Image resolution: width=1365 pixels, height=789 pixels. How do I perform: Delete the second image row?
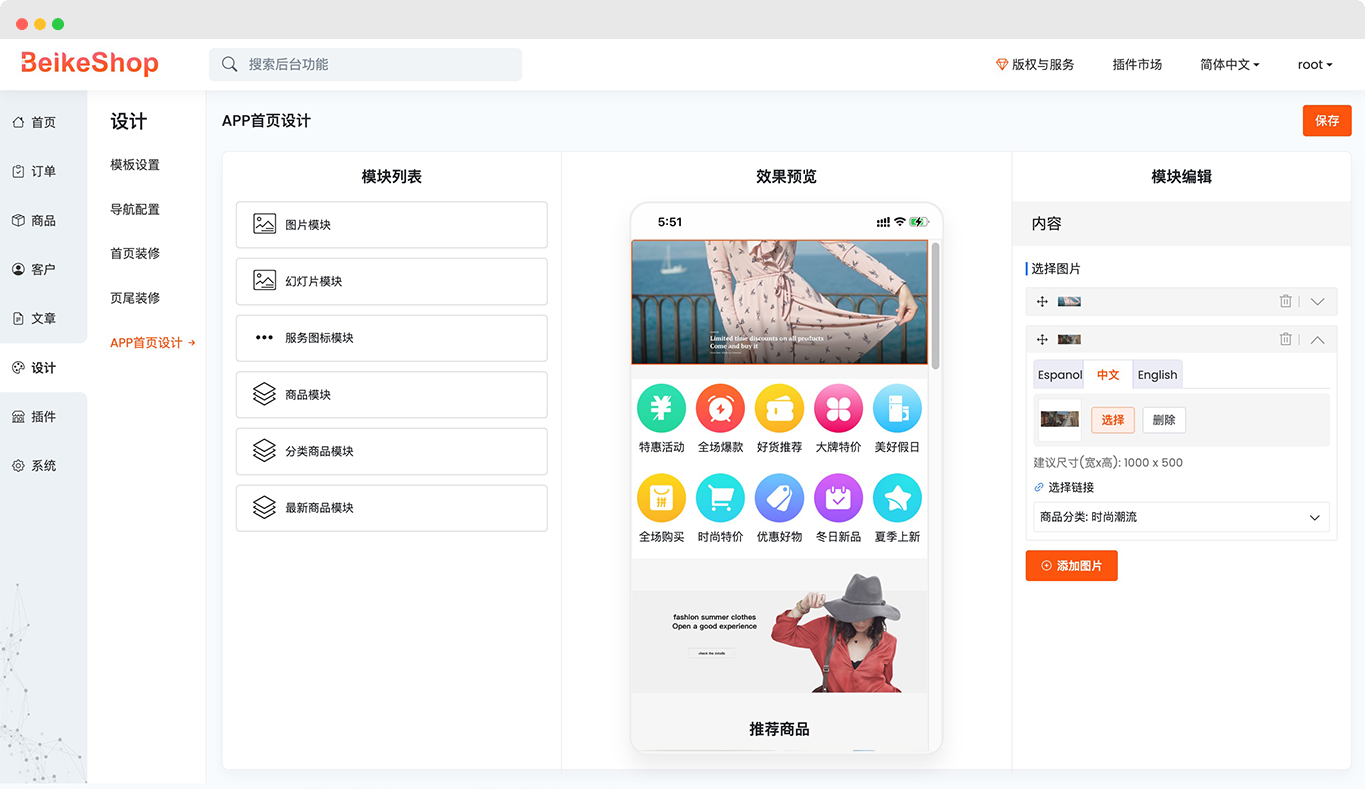coord(1286,340)
